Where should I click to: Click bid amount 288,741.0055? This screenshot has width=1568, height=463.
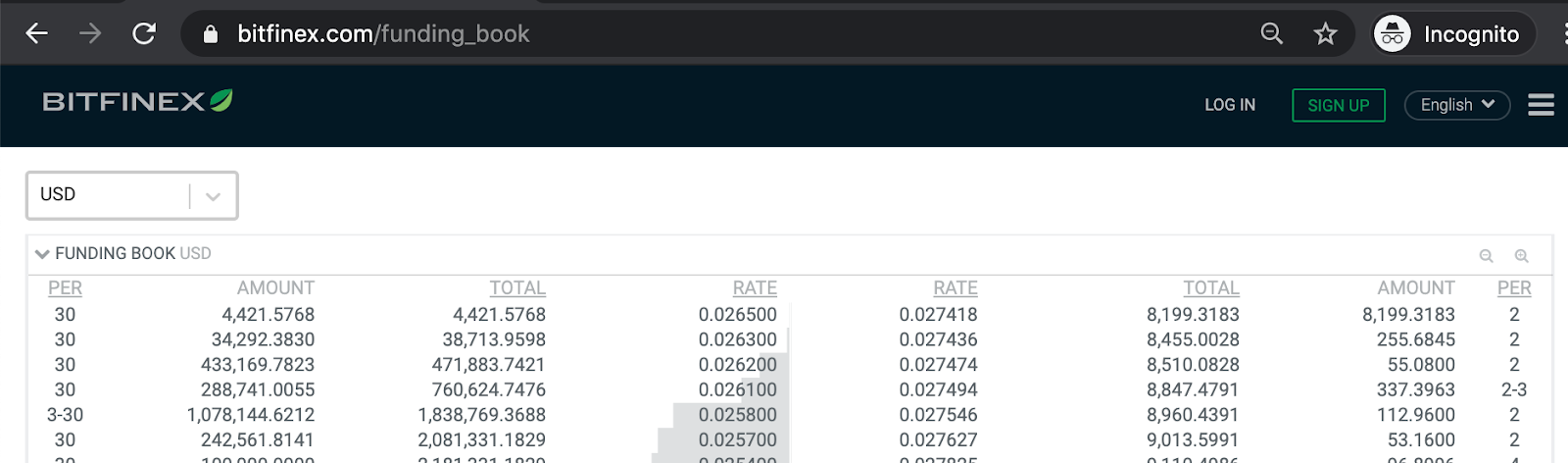[x=258, y=390]
